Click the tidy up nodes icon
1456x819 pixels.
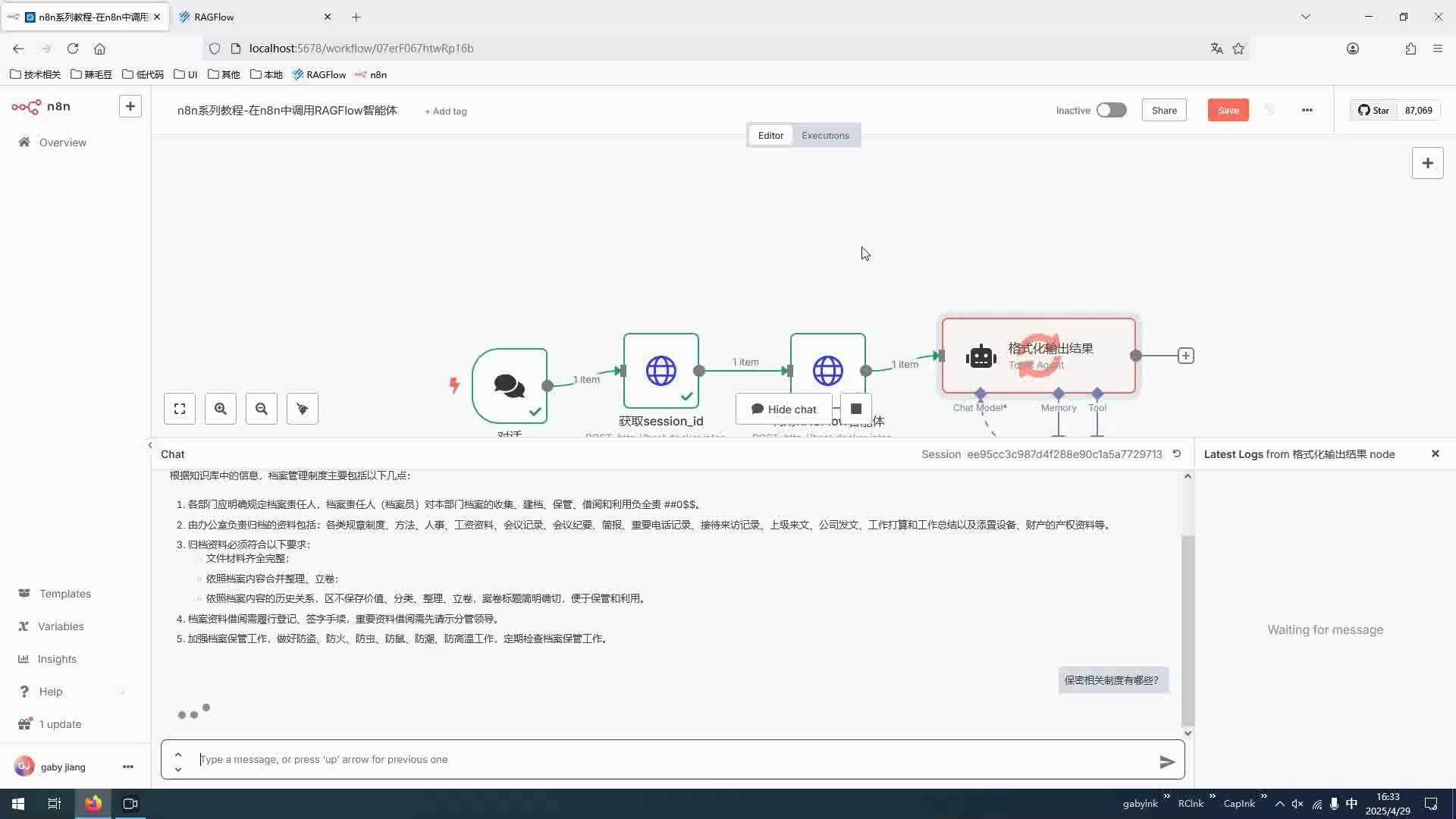pos(303,409)
